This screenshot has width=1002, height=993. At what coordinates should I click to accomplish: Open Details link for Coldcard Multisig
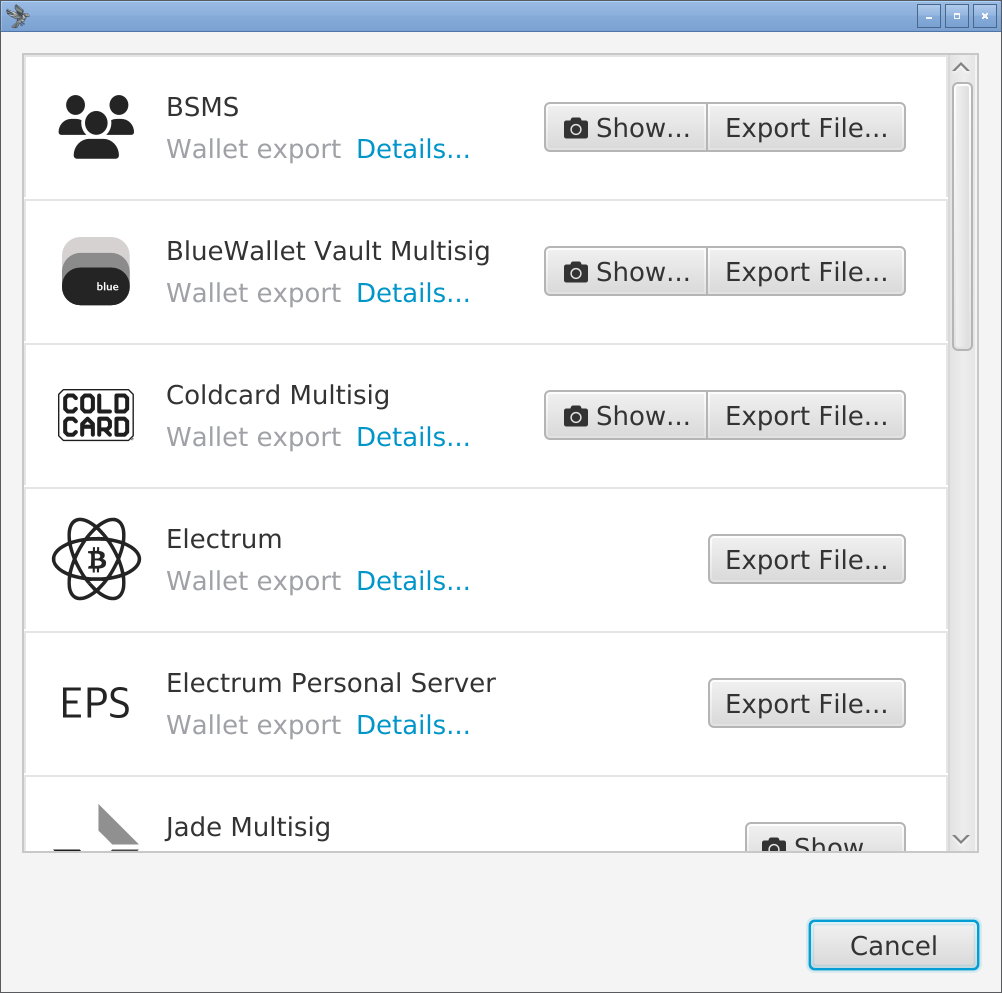pos(413,437)
